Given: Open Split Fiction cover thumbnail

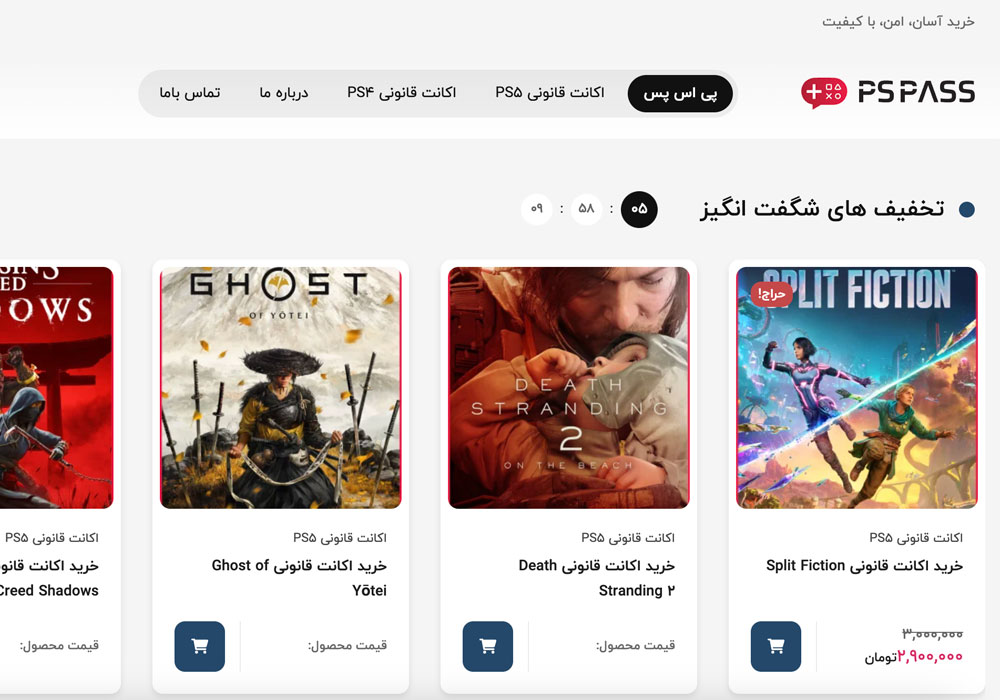Looking at the screenshot, I should [857, 388].
